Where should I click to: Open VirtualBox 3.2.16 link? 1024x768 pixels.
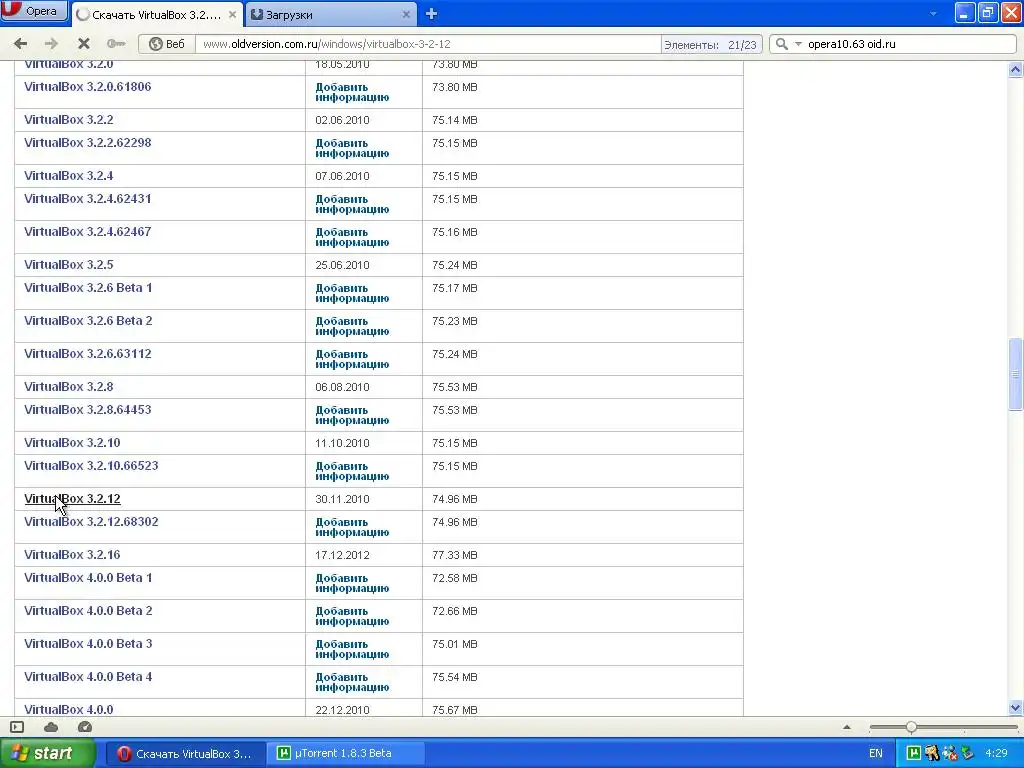(x=72, y=554)
